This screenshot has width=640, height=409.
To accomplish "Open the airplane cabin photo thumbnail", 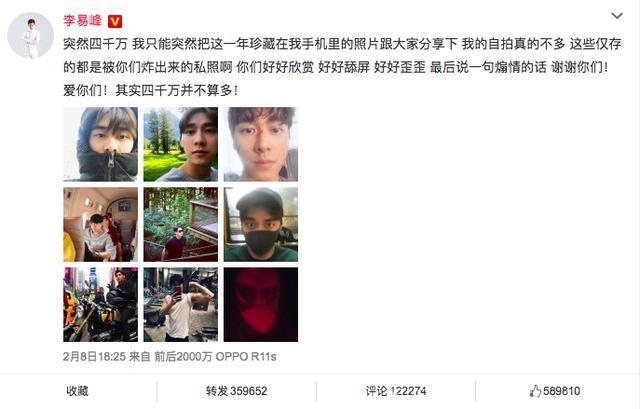I will click(100, 225).
